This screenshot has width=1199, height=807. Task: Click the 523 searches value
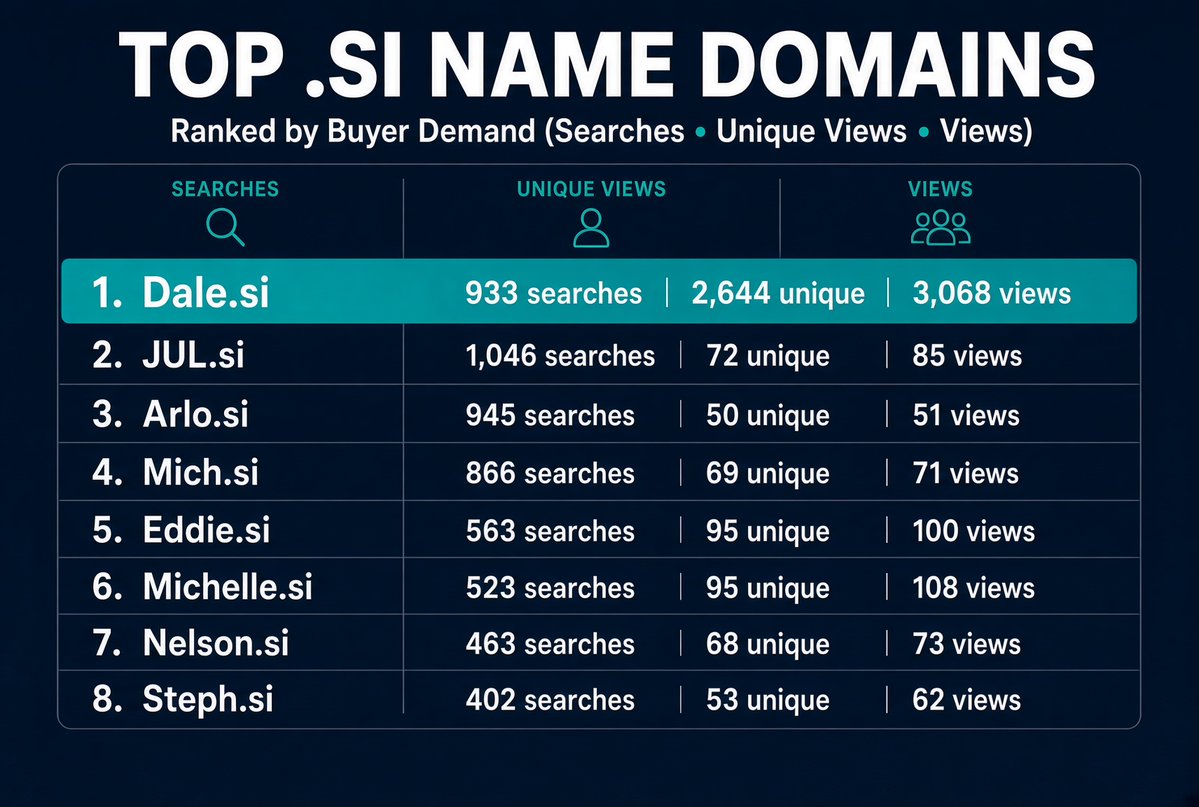[x=550, y=588]
